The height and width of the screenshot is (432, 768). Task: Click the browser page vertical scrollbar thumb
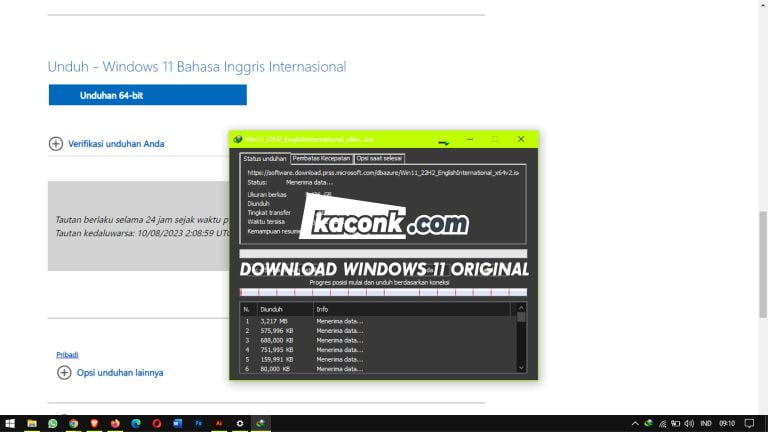coord(763,264)
